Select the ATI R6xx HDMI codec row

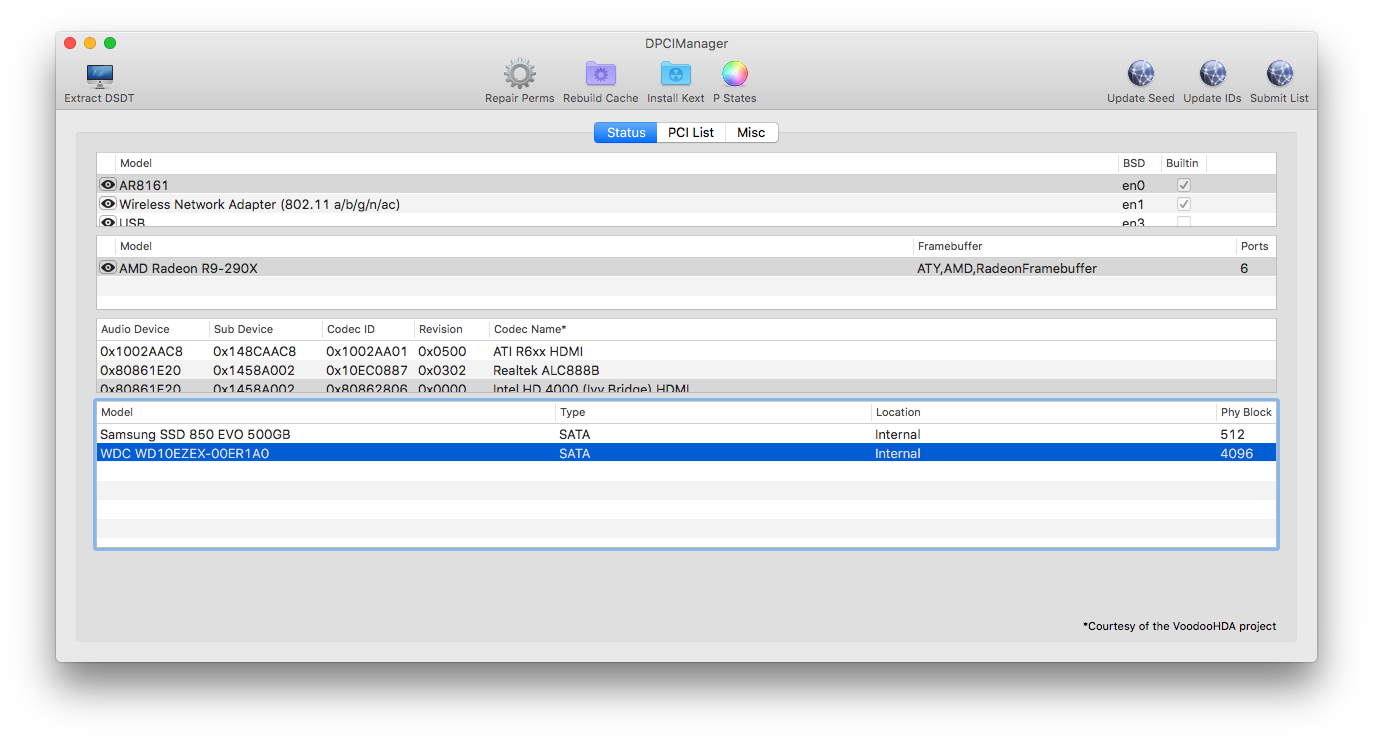pos(686,351)
